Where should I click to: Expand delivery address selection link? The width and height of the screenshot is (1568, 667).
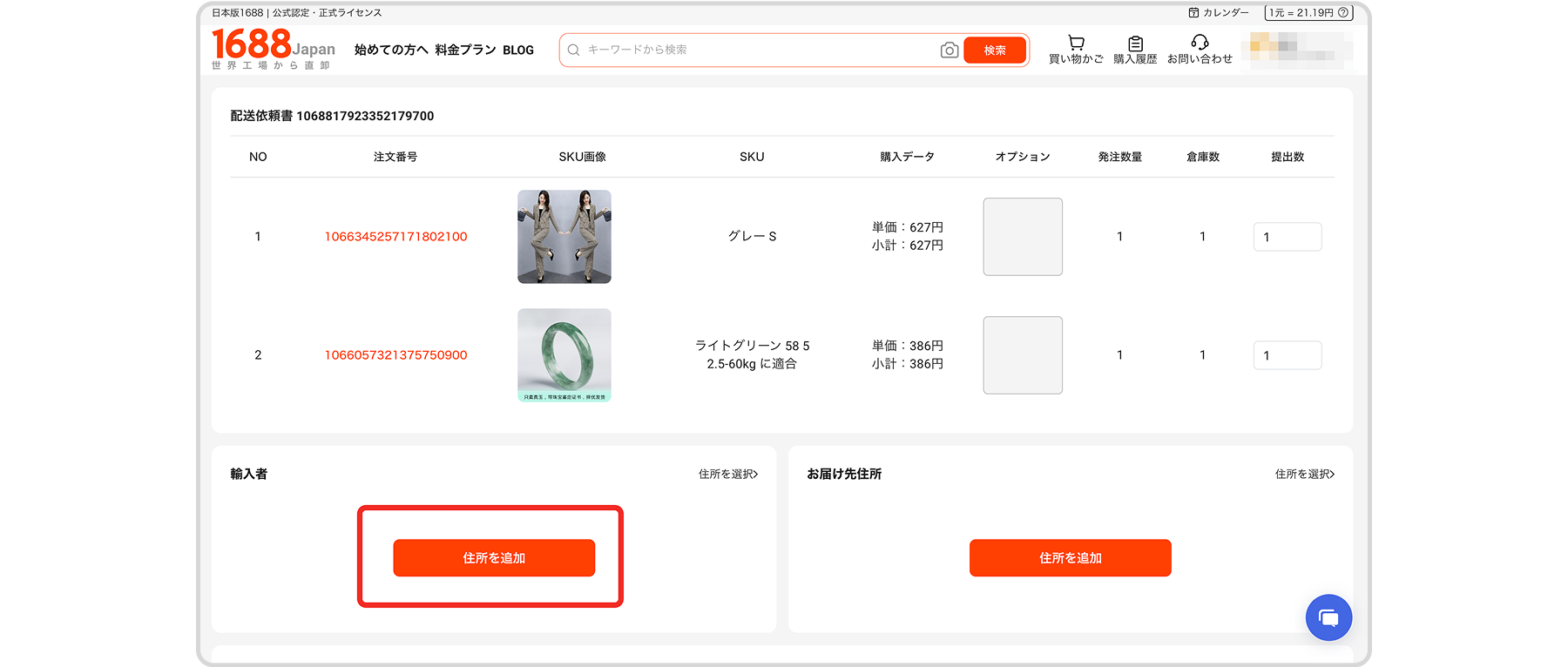[1304, 474]
